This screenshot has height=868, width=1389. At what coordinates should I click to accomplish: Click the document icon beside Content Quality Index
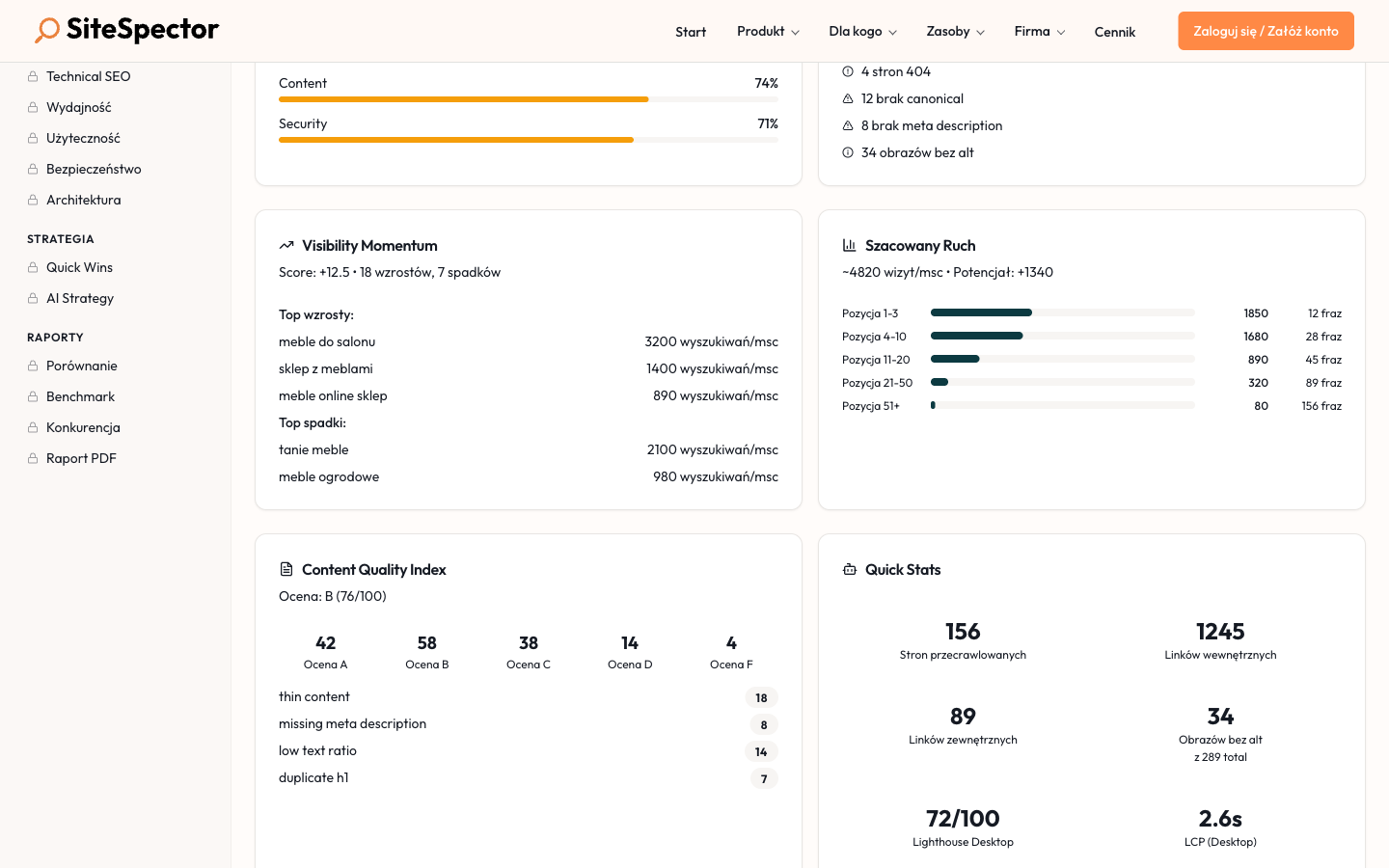point(286,569)
